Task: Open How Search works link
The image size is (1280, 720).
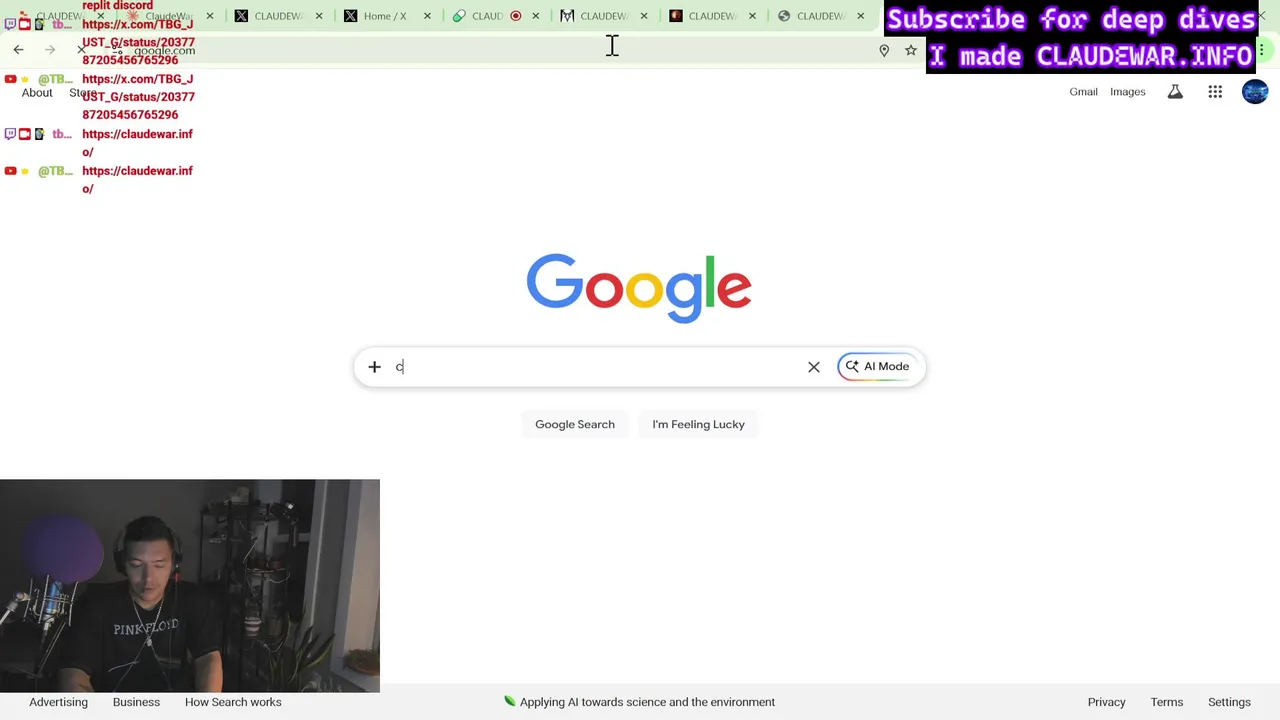Action: [x=233, y=702]
